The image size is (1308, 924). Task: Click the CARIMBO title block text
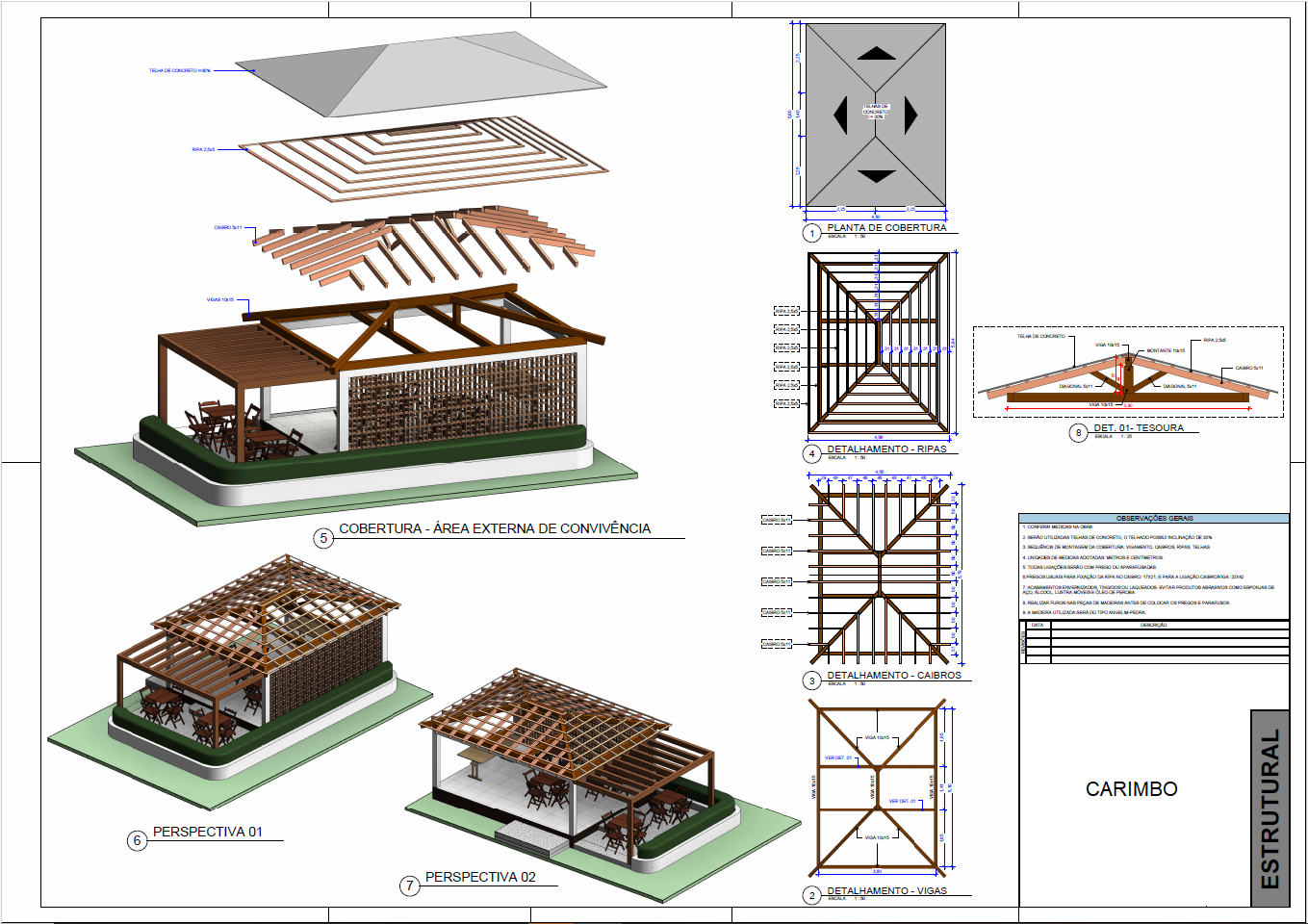click(1131, 789)
